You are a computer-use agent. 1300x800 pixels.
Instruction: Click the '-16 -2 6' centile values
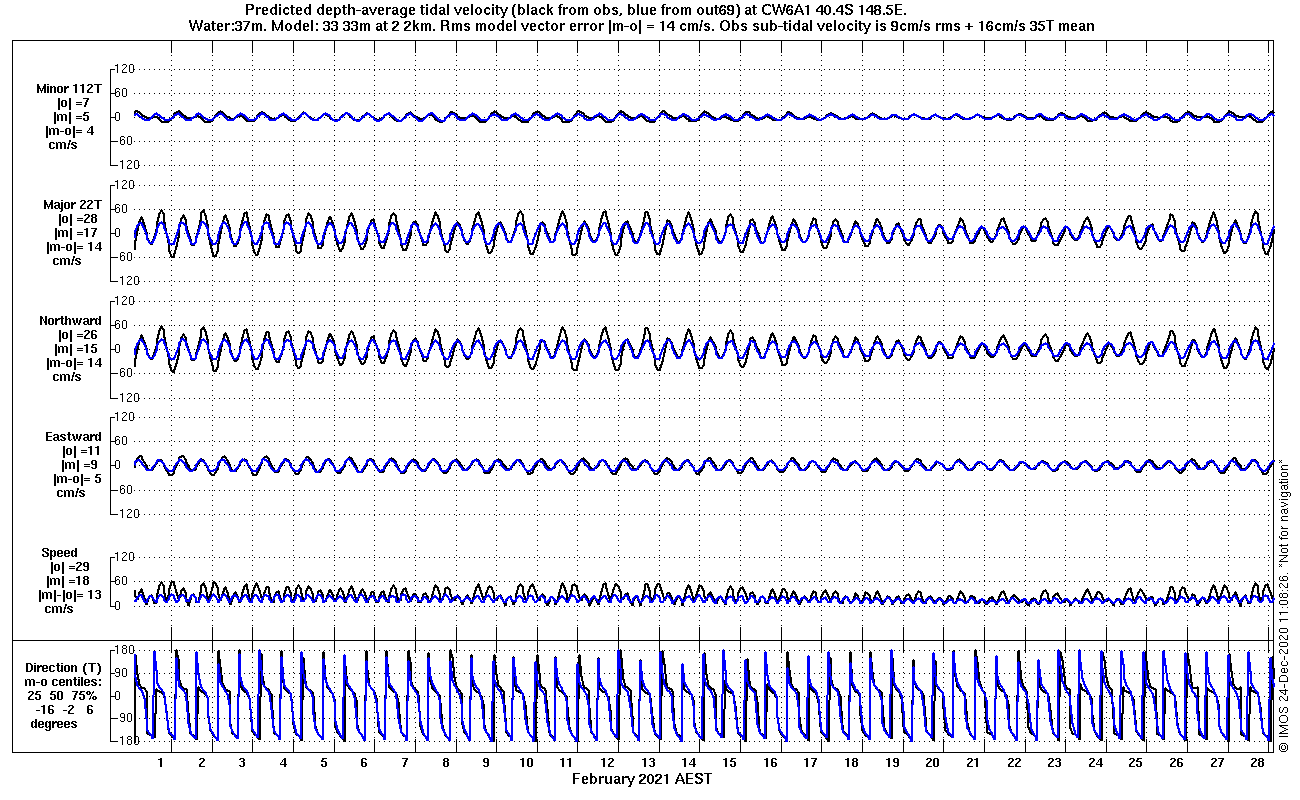pyautogui.click(x=62, y=710)
